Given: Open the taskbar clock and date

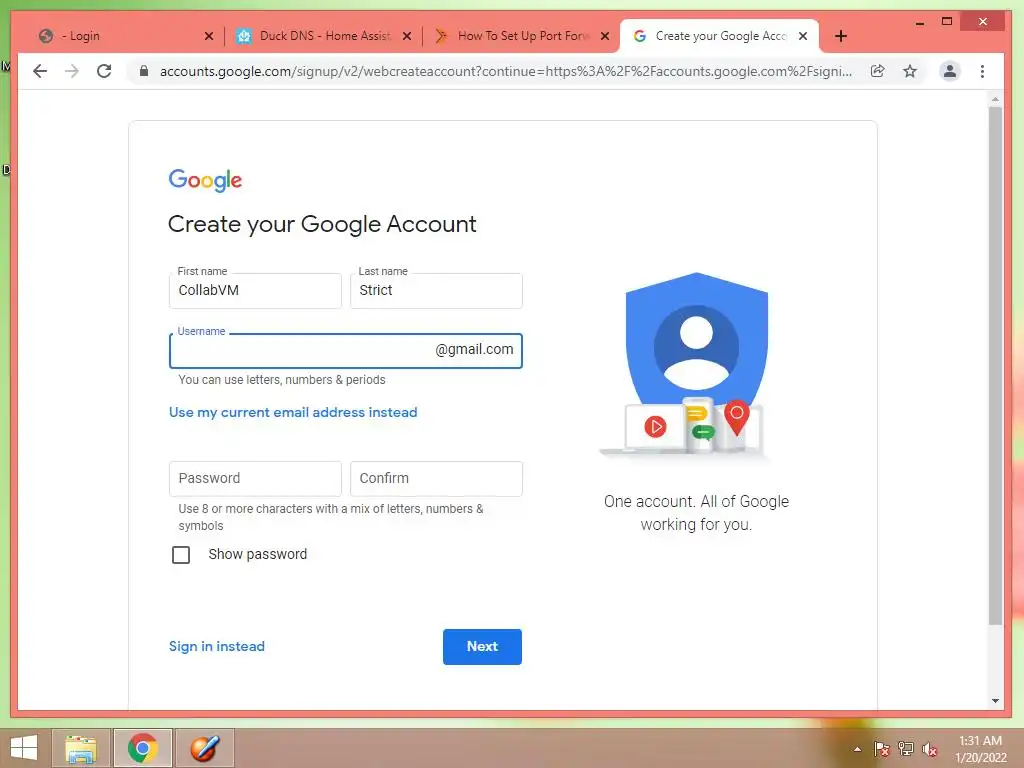Looking at the screenshot, I should (981, 749).
